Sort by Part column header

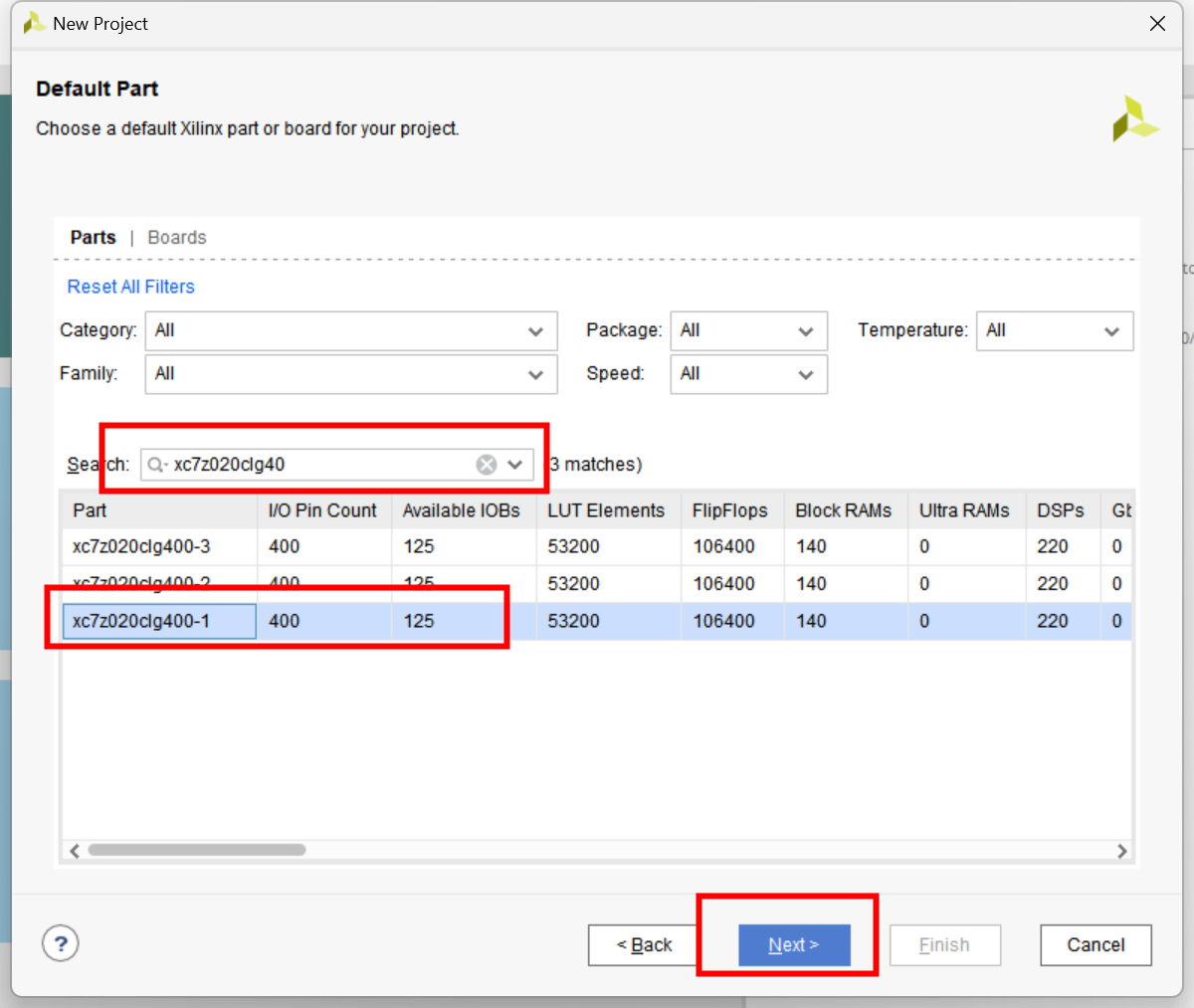159,510
